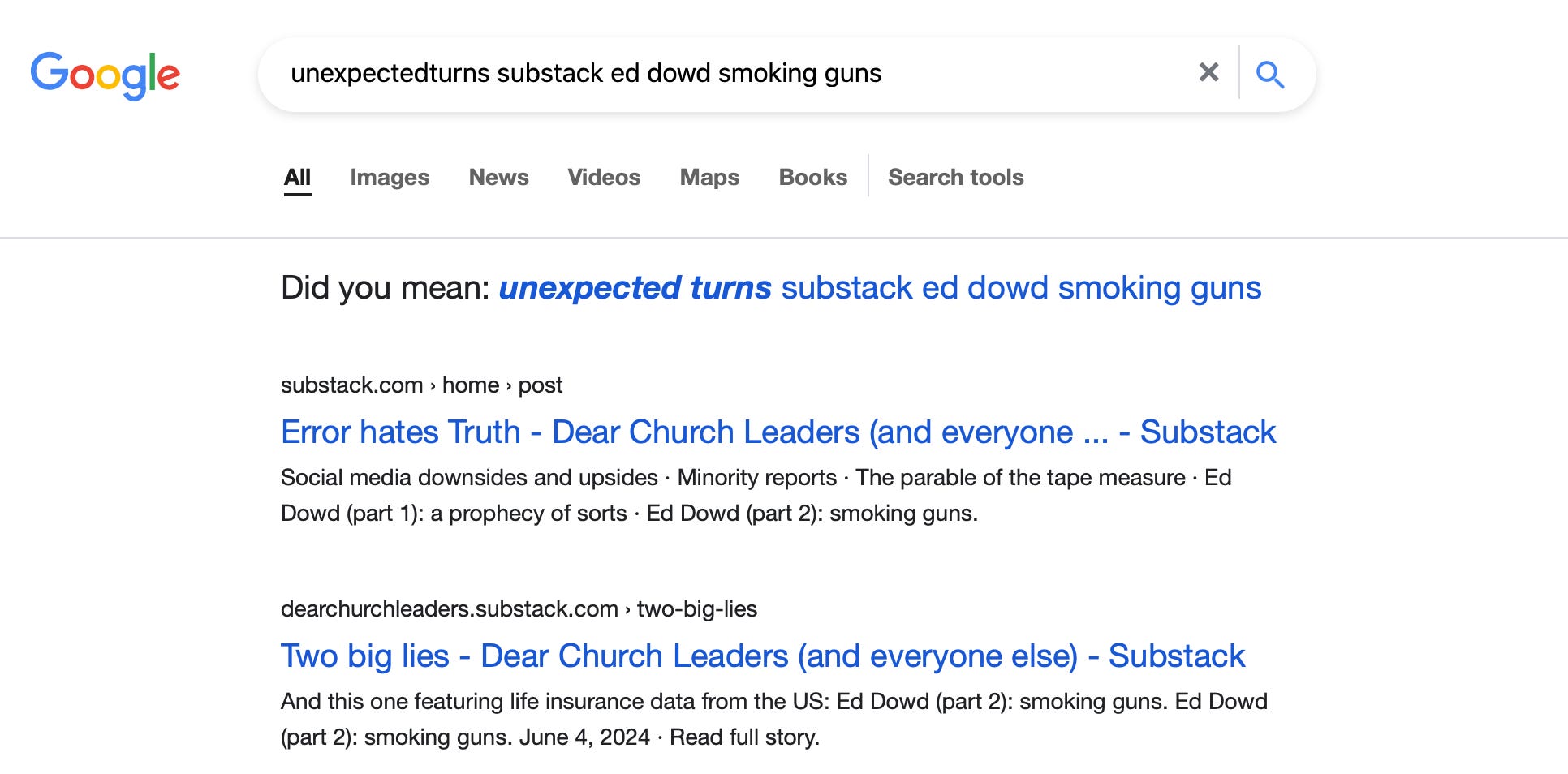1568x774 pixels.
Task: Switch to the News tab
Action: coord(498,177)
